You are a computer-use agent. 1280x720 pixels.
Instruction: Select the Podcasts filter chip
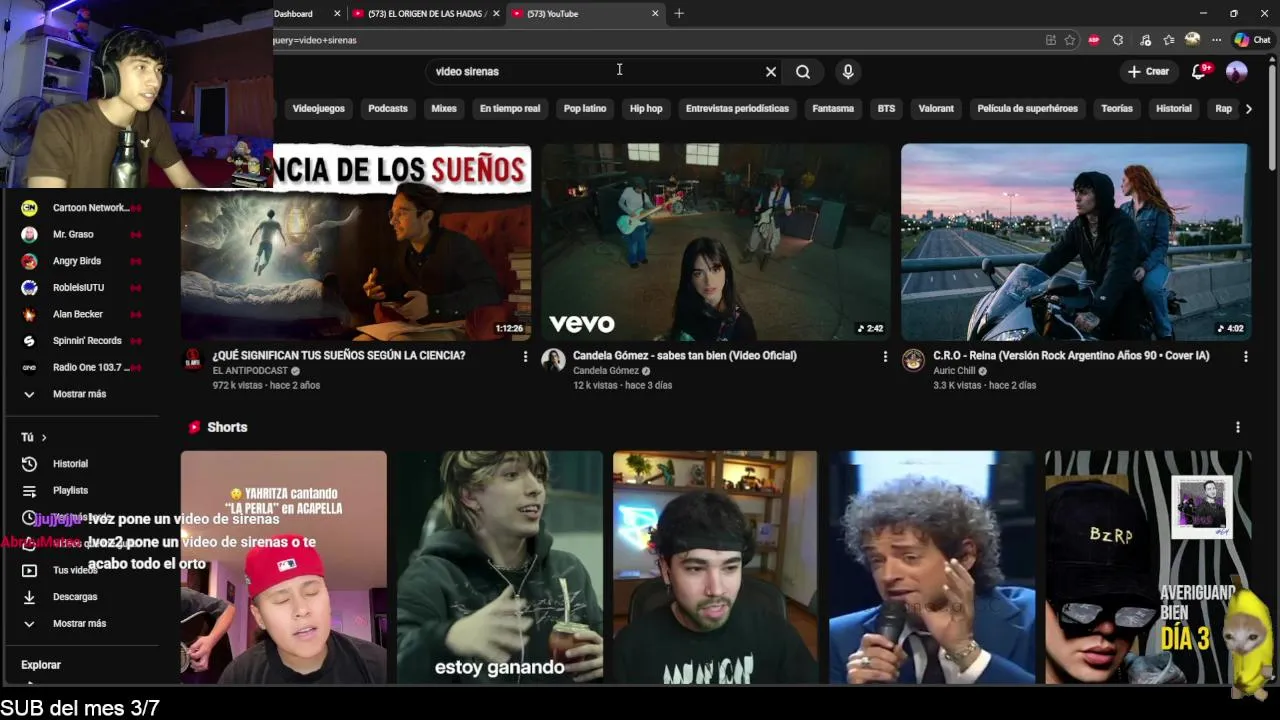point(388,108)
